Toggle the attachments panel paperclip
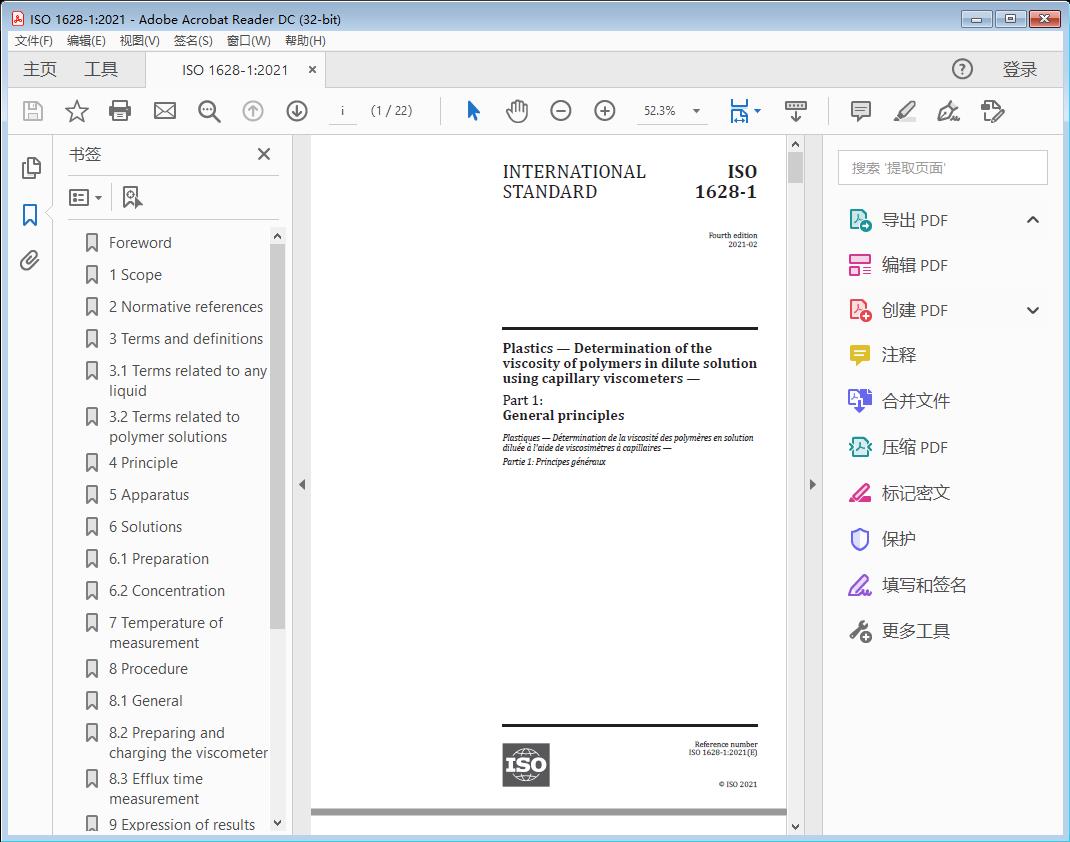The image size is (1070, 842). pyautogui.click(x=30, y=261)
